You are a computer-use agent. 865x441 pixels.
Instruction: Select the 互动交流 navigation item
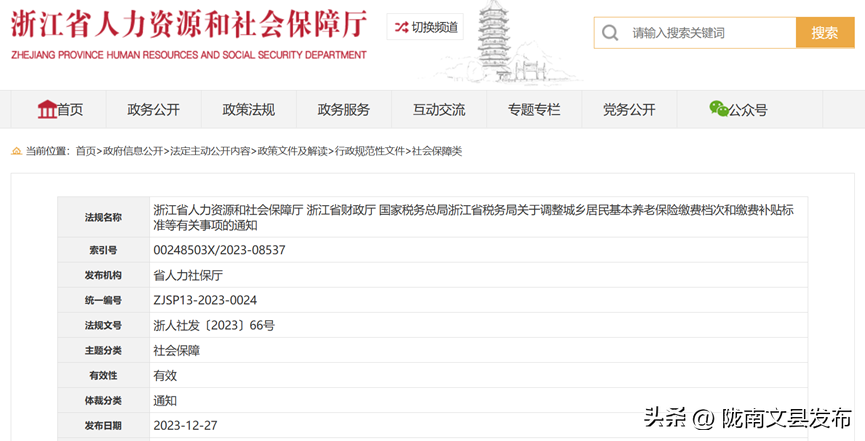[x=439, y=110]
